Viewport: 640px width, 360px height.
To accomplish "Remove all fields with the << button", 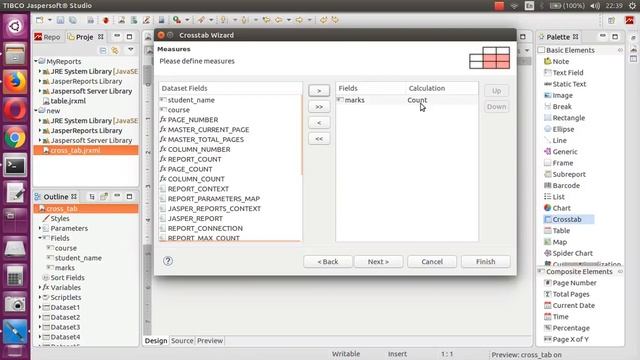I will pyautogui.click(x=319, y=139).
